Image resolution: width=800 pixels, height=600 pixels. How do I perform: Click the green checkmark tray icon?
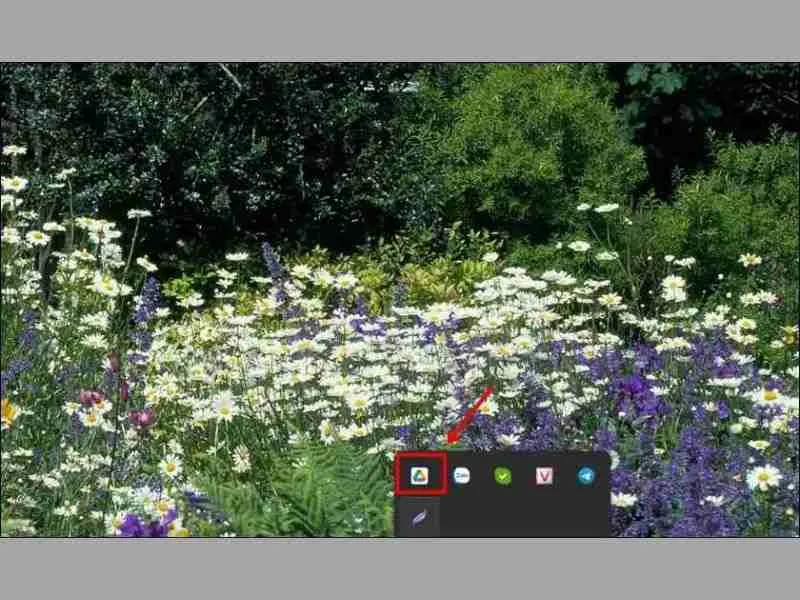[503, 476]
